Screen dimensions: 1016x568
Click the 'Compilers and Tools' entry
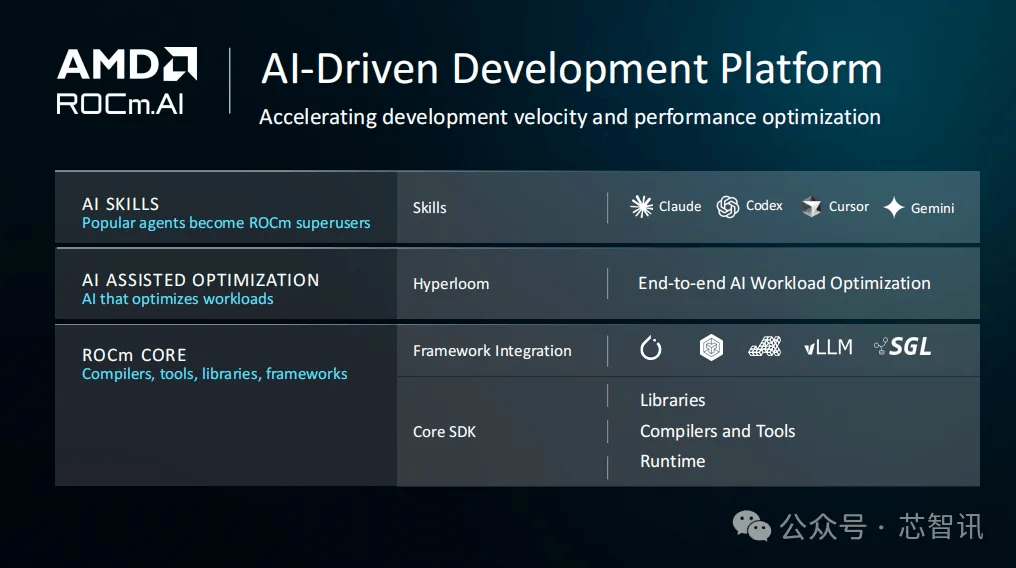pyautogui.click(x=717, y=431)
